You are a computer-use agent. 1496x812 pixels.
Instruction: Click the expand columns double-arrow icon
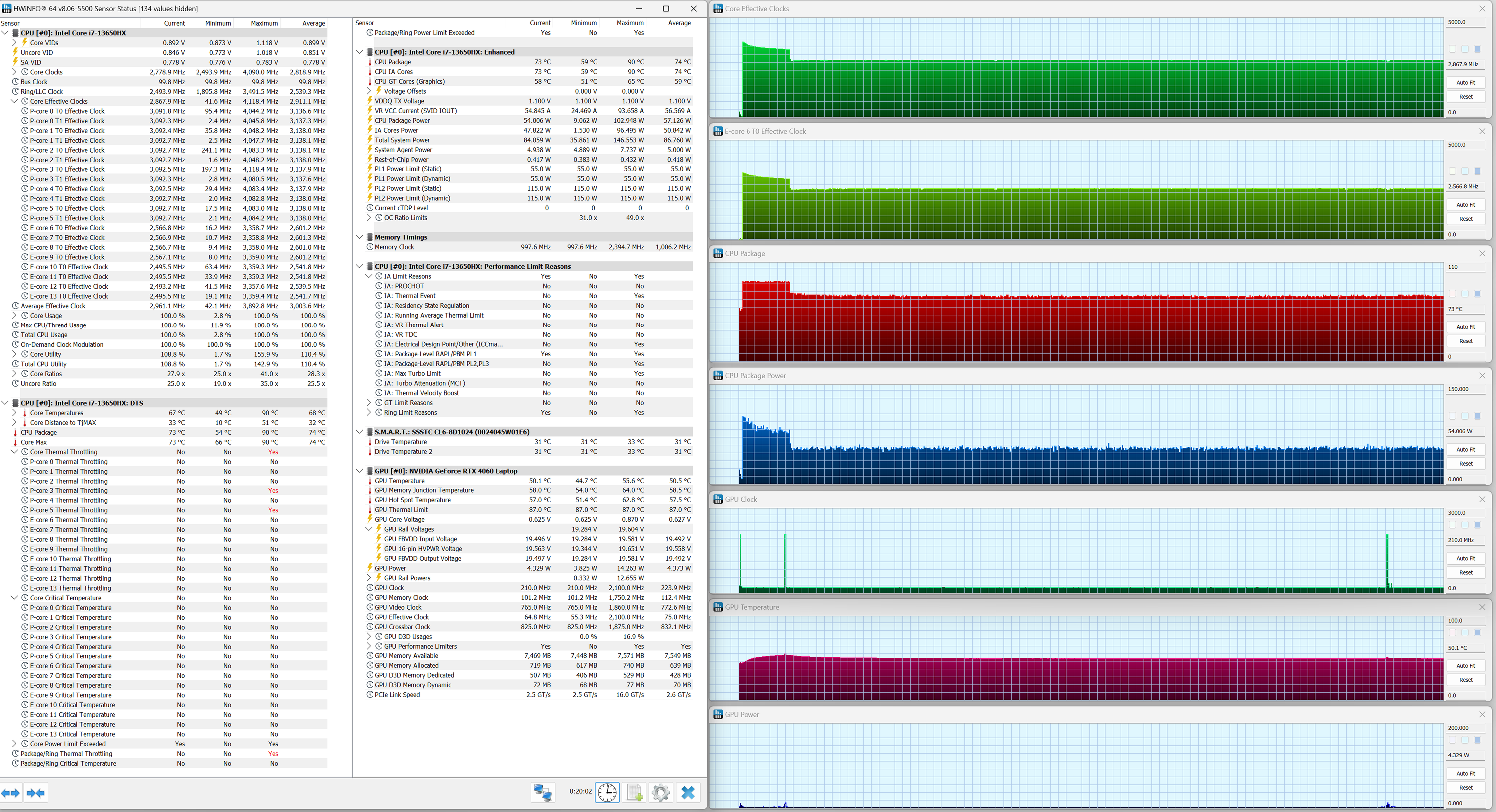pyautogui.click(x=10, y=793)
